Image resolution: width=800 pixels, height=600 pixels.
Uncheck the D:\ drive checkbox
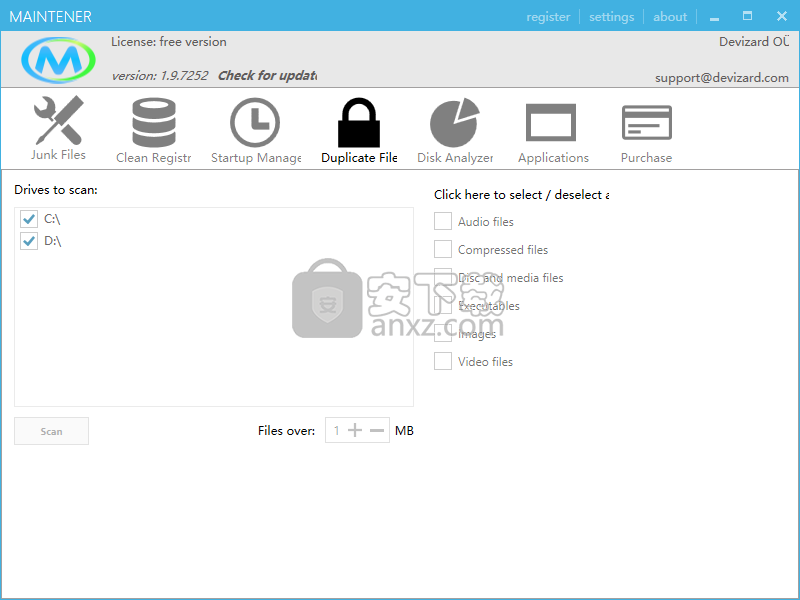pos(29,241)
